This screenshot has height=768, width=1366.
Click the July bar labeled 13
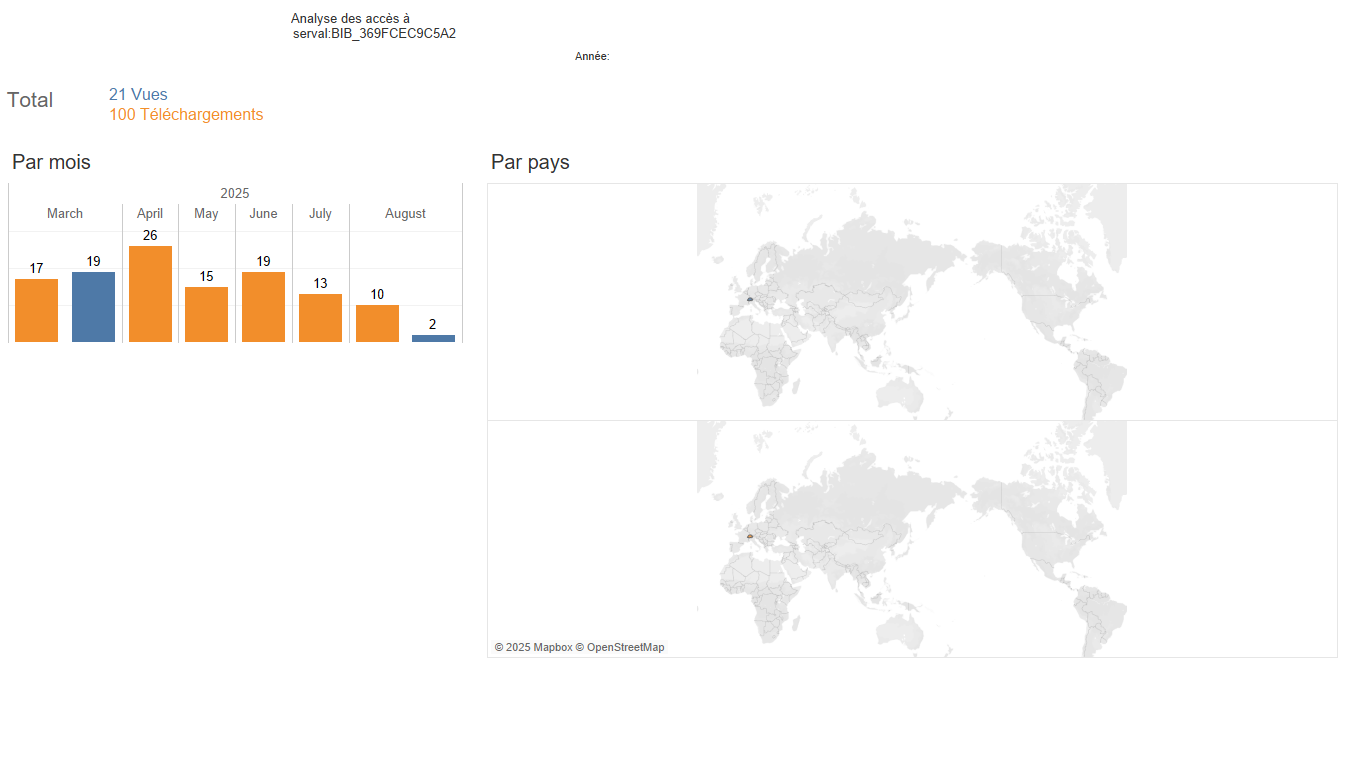click(x=320, y=318)
